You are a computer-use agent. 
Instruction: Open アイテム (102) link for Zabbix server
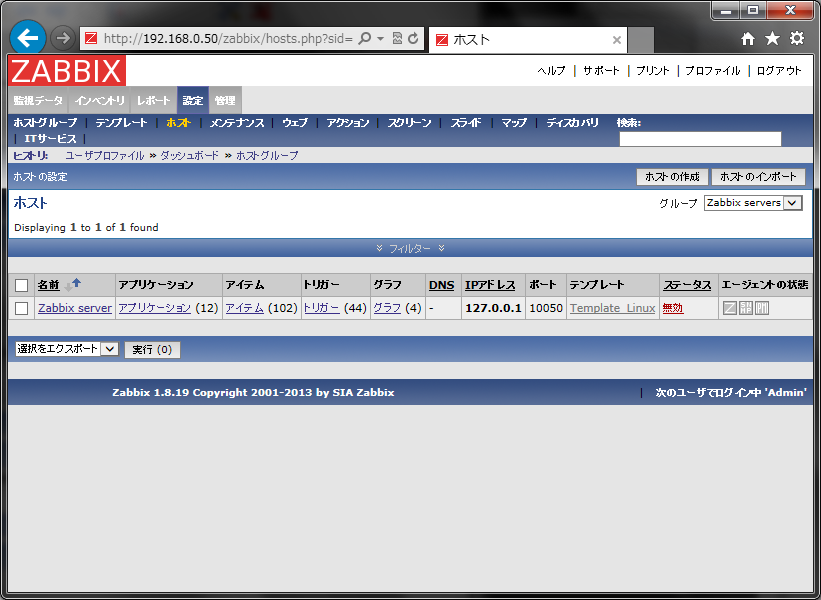245,308
